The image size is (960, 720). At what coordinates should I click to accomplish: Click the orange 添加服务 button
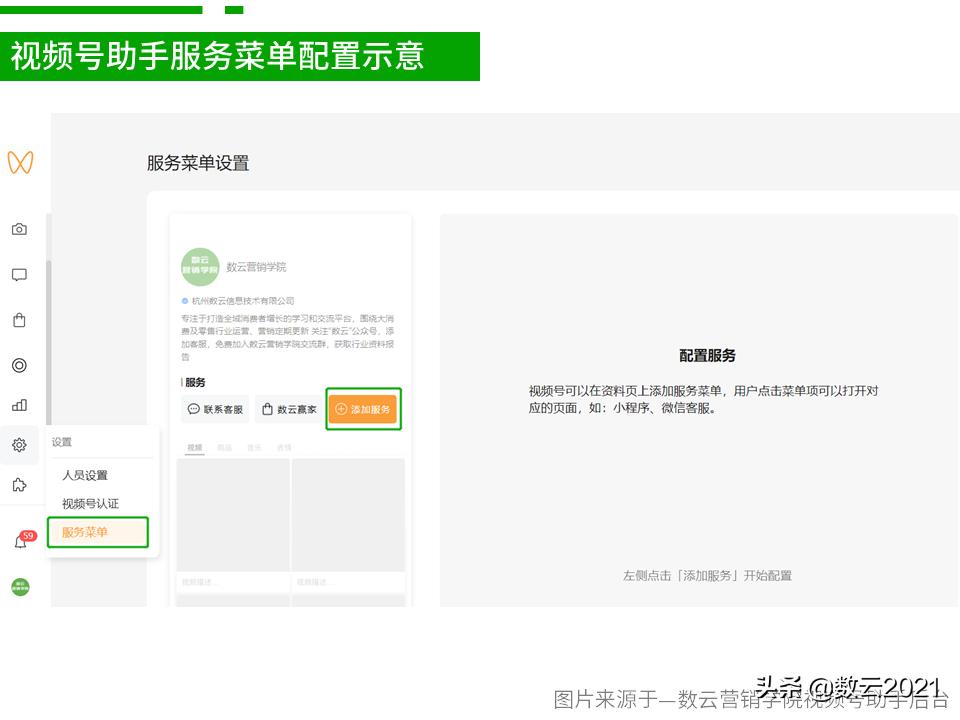click(x=363, y=410)
